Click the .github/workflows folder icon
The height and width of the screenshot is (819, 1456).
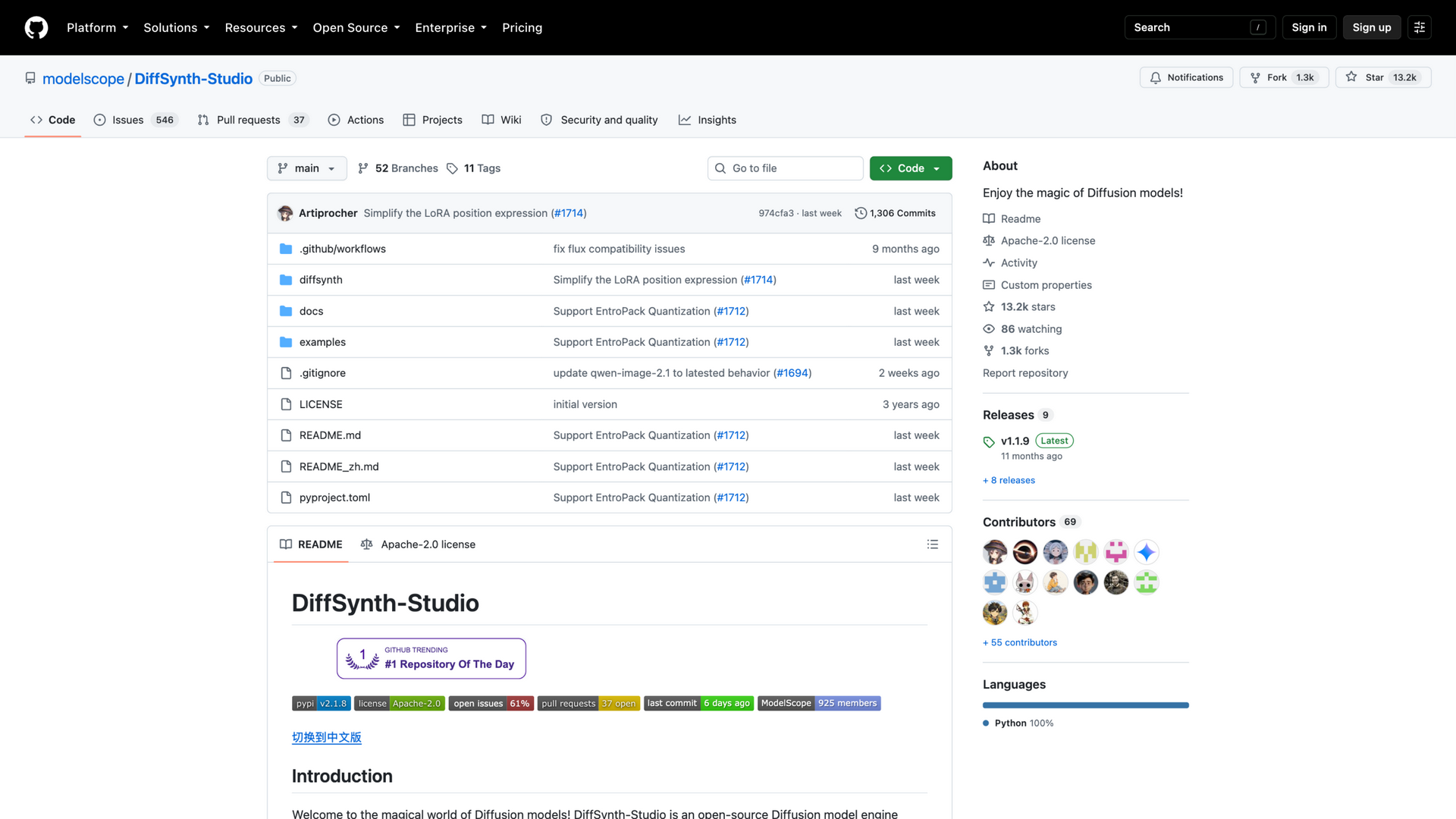pyautogui.click(x=286, y=249)
